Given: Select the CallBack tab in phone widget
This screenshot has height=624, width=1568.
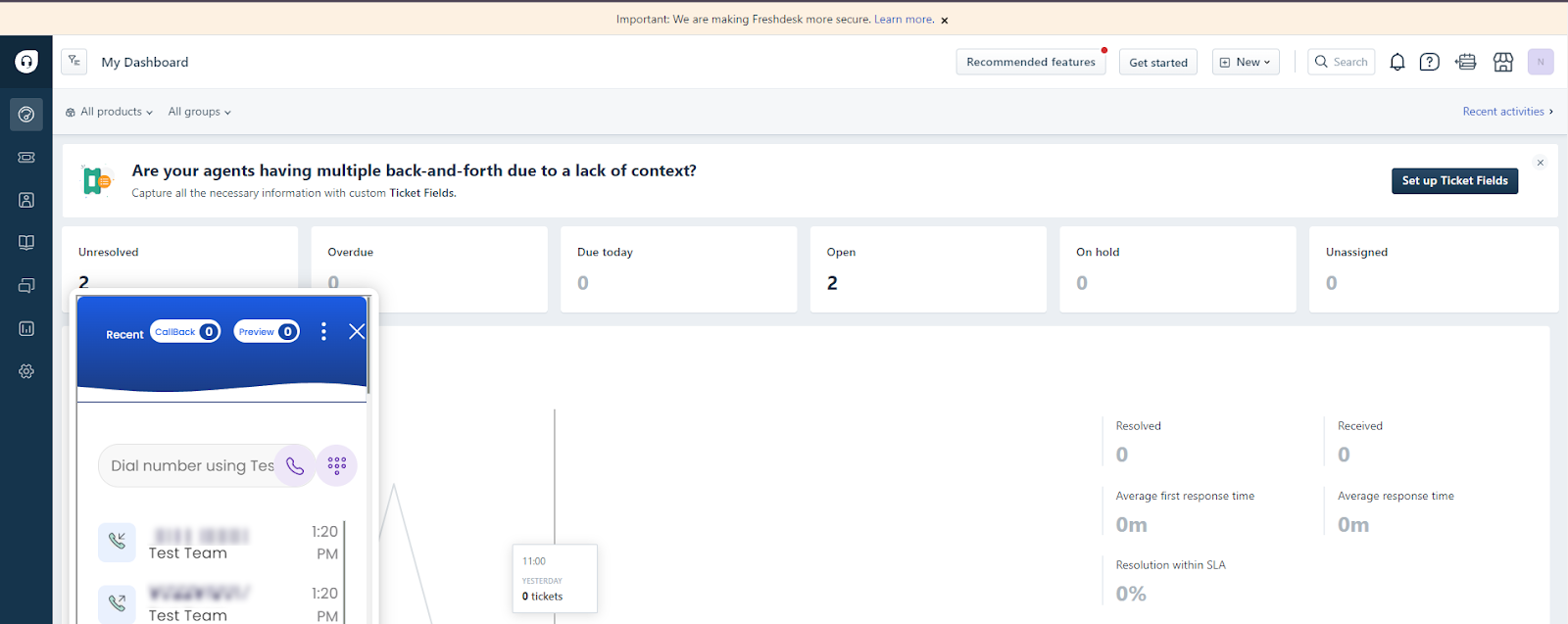Looking at the screenshot, I should pos(184,332).
